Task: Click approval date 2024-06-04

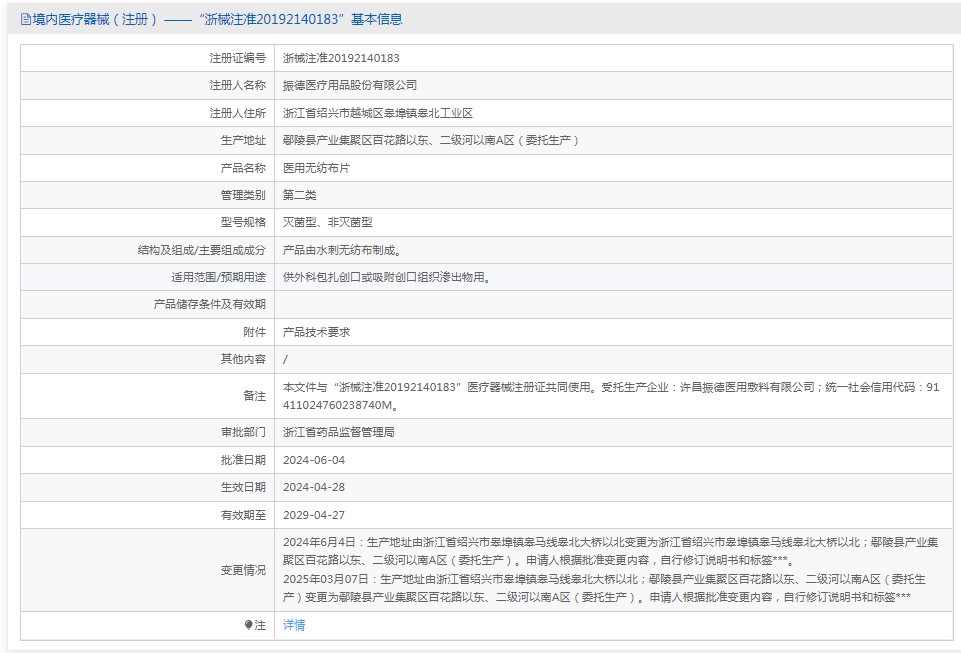Action: [314, 460]
